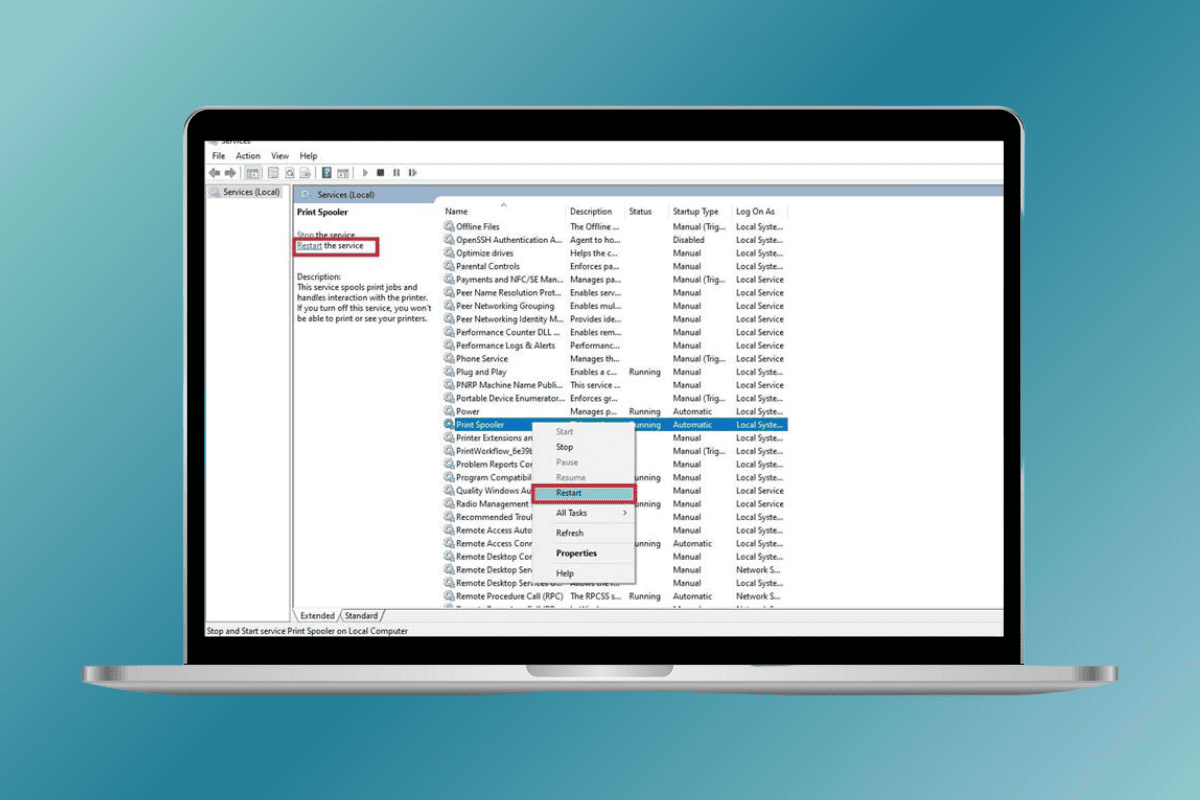
Task: Click the gear icon beside Phone Service
Action: (449, 358)
